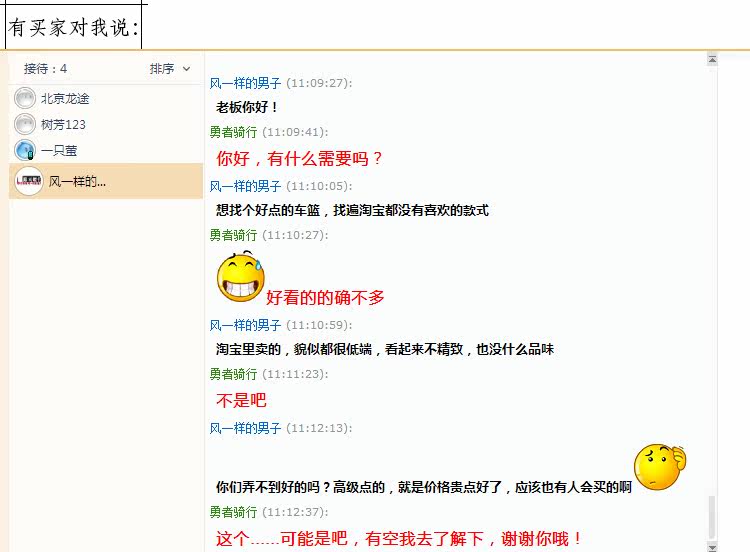
Task: Click reply 不是吧
Action: tap(241, 400)
